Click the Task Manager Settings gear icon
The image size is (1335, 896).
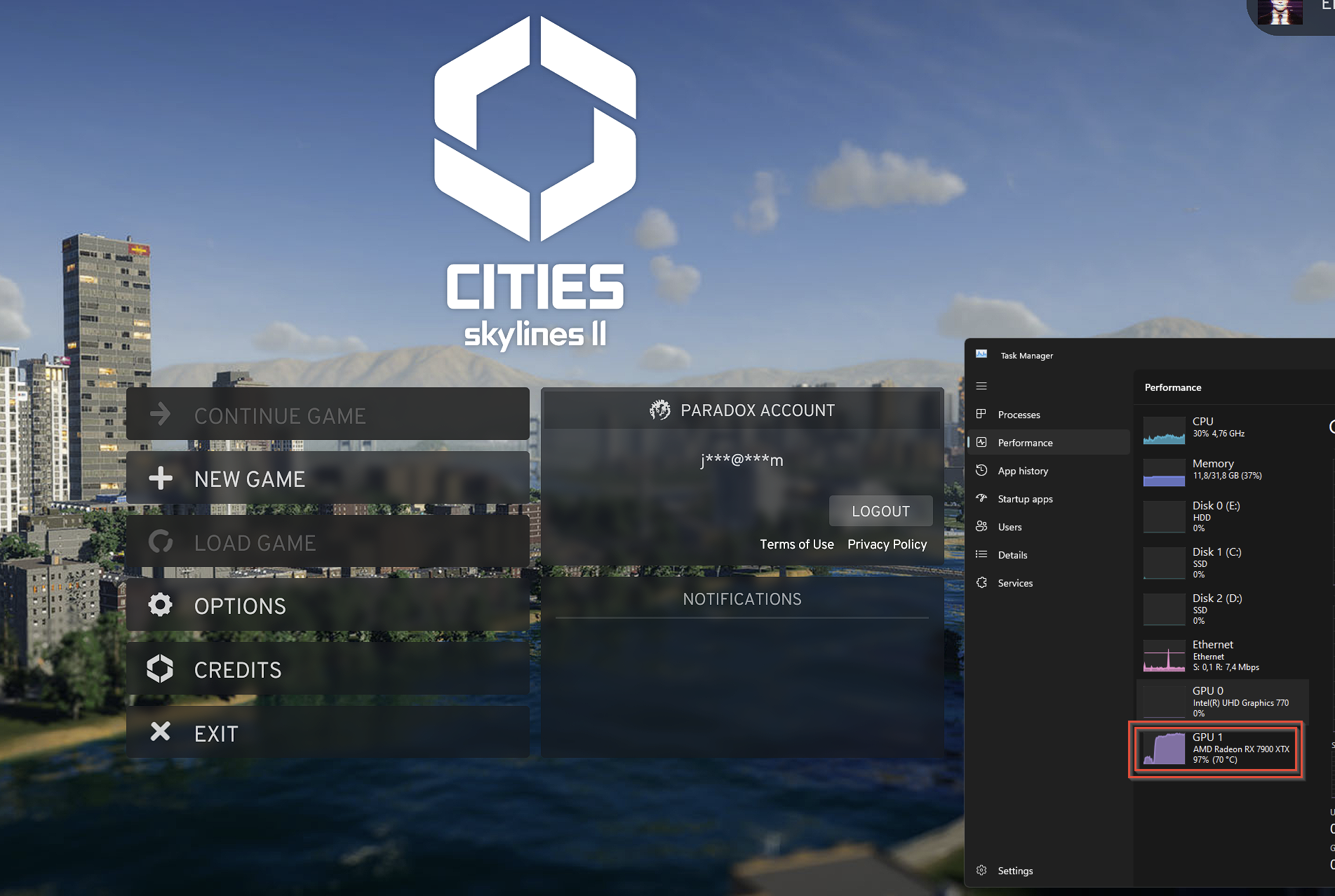[981, 870]
